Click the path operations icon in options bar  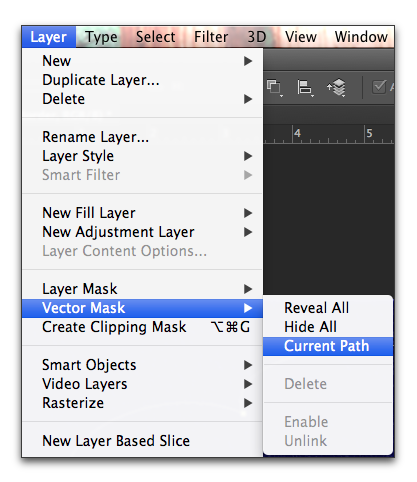(x=274, y=88)
